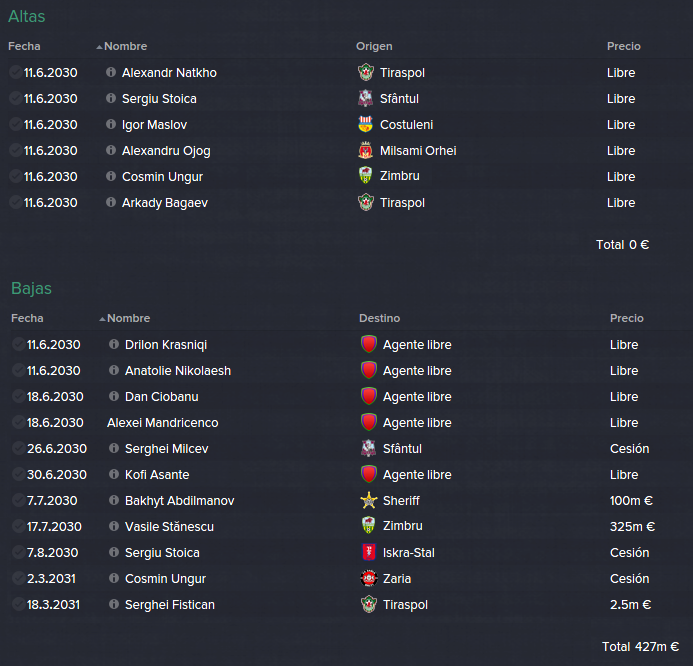Viewport: 693px width, 666px height.
Task: Toggle check circle for Sergiu Stoica signing
Action: (x=15, y=98)
